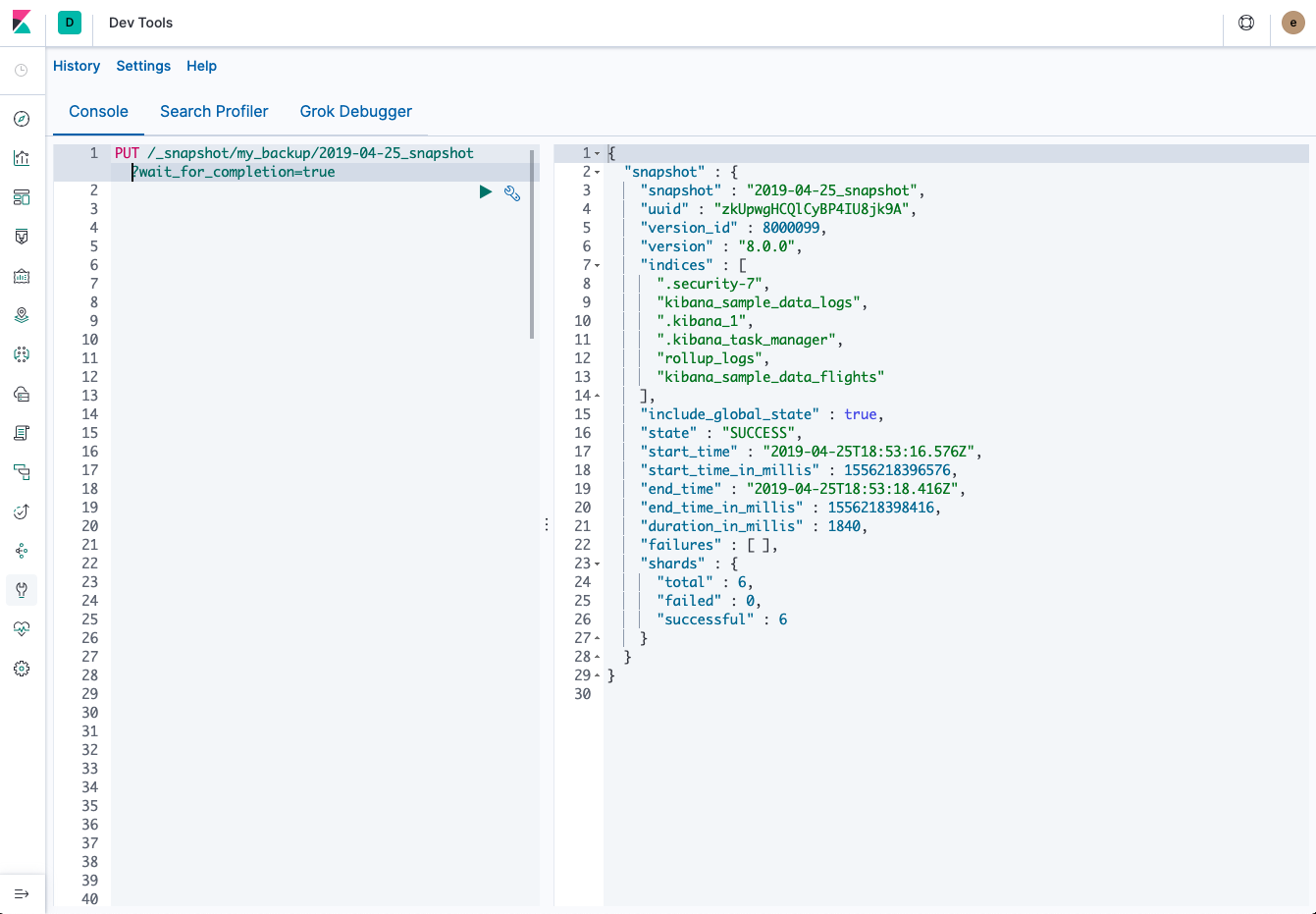Expand the side navigation at the bottom

(22, 894)
